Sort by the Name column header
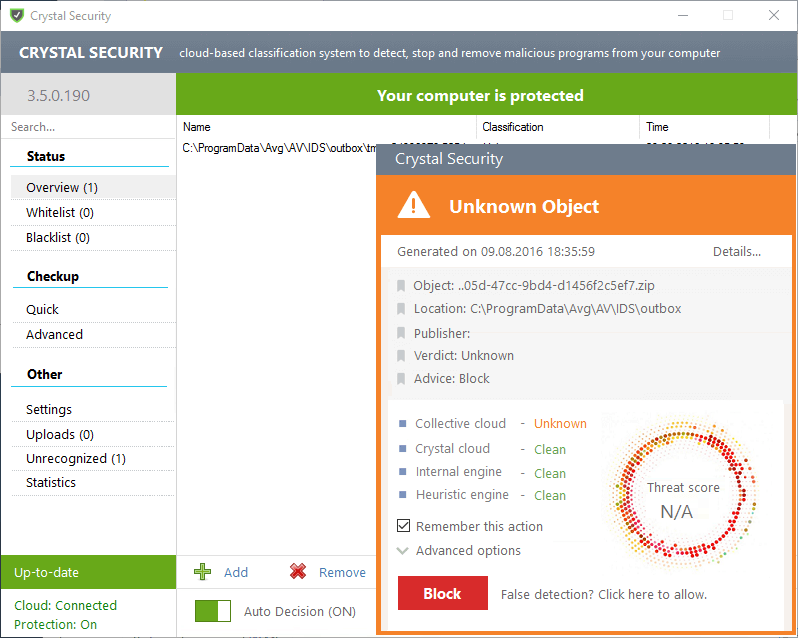 click(326, 127)
